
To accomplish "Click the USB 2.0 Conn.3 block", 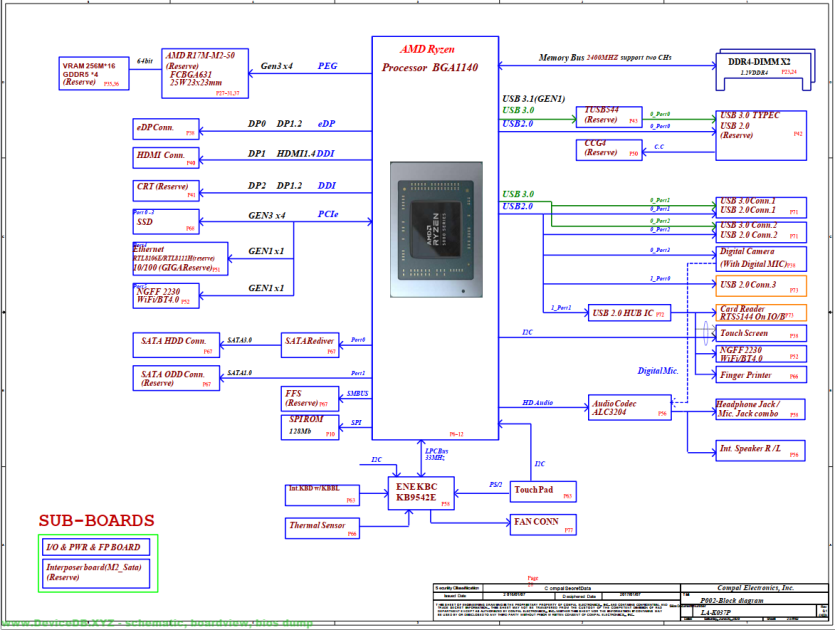I will (761, 285).
